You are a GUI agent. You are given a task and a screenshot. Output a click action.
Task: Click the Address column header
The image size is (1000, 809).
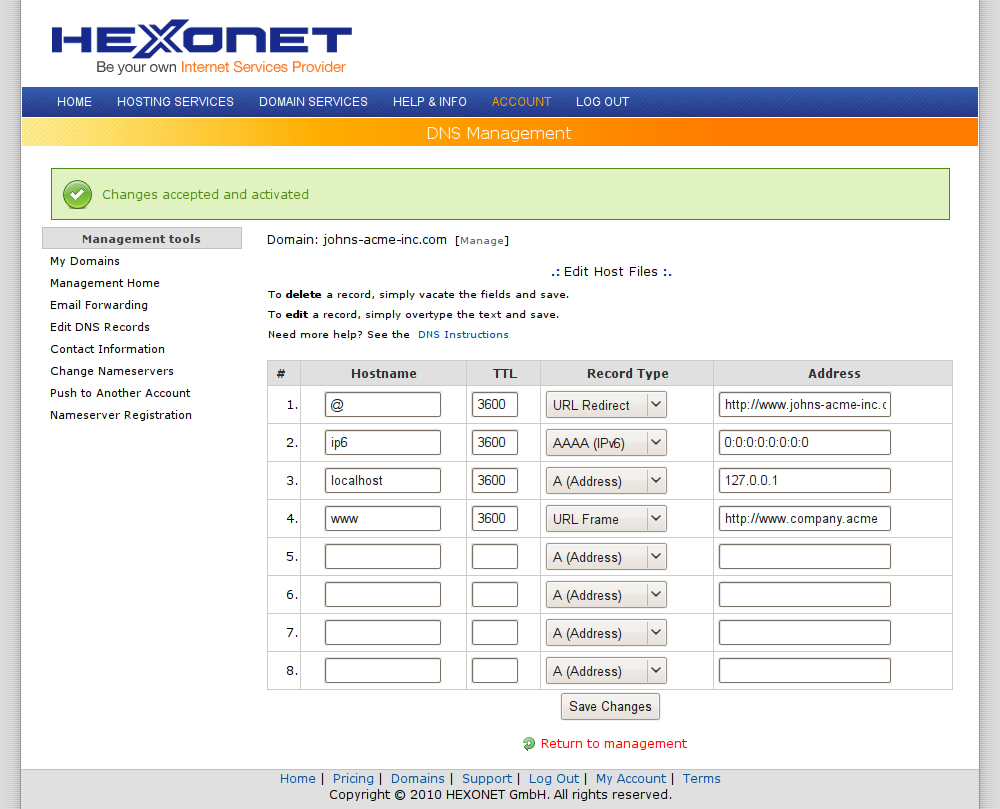834,374
